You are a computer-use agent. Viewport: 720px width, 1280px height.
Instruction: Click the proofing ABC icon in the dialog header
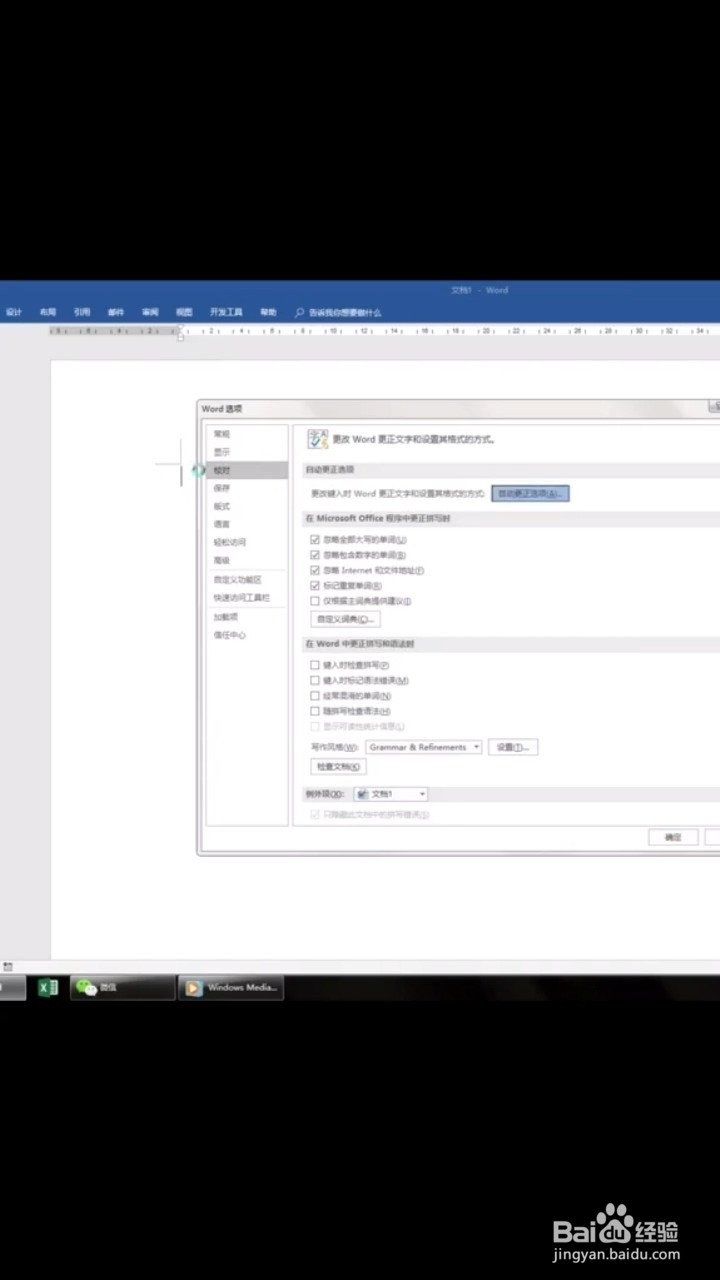318,438
